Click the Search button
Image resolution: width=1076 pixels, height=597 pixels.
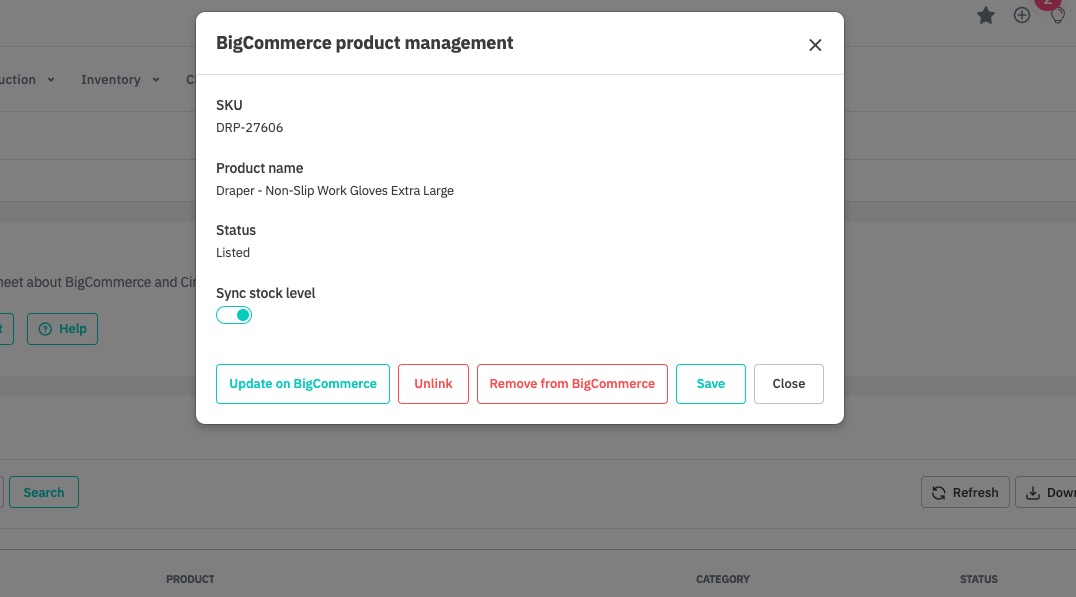[44, 492]
